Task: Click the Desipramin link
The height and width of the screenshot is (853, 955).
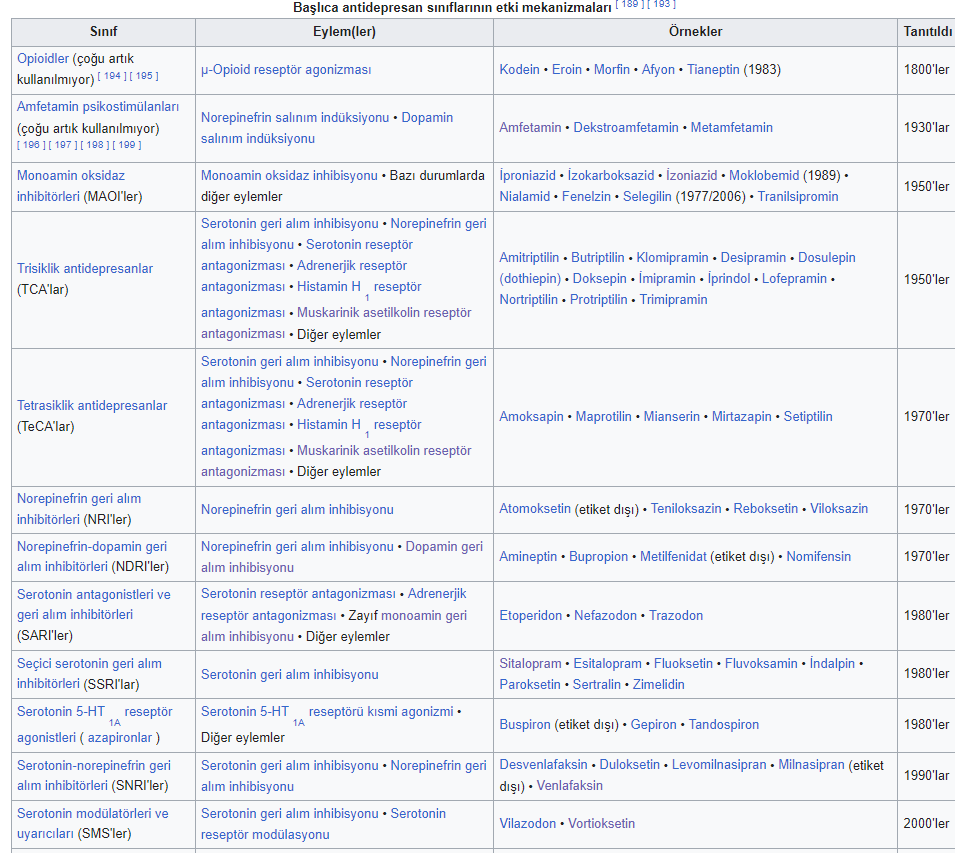Action: point(753,258)
